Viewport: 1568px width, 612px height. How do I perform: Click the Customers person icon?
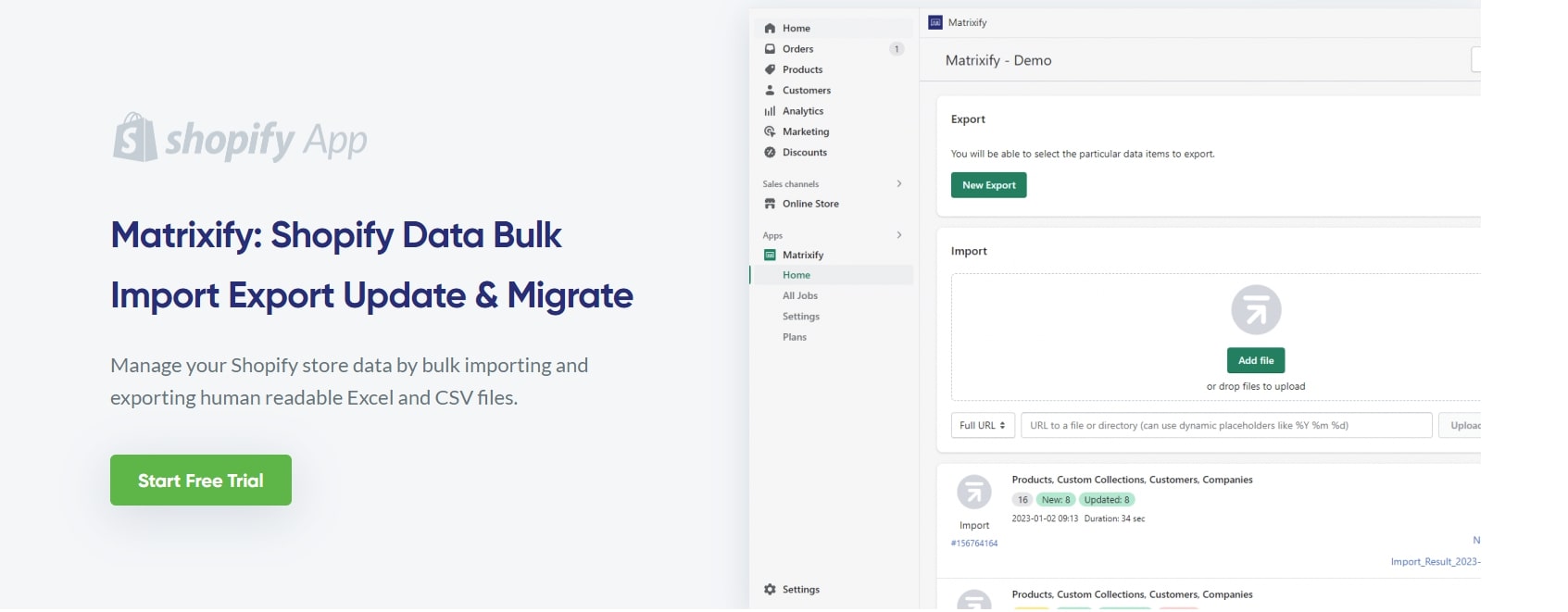pyautogui.click(x=770, y=90)
